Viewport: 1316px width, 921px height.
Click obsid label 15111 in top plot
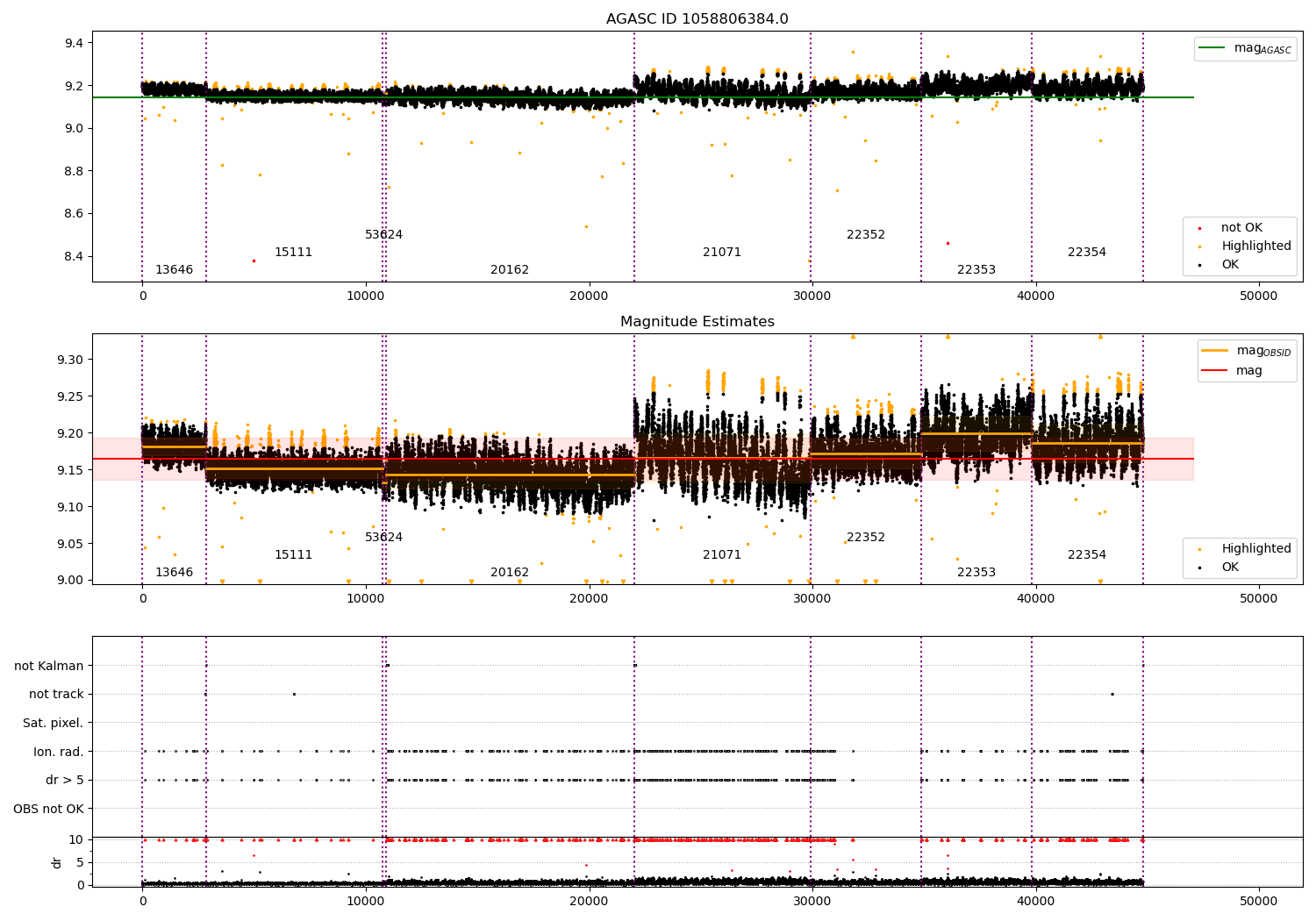293,253
